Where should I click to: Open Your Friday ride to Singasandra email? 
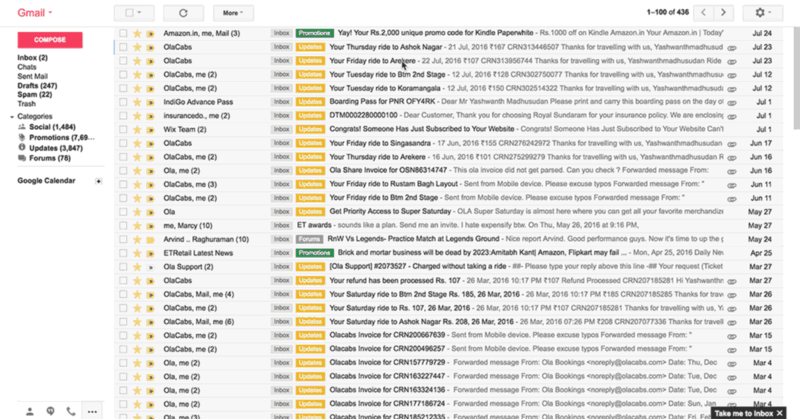(380, 143)
